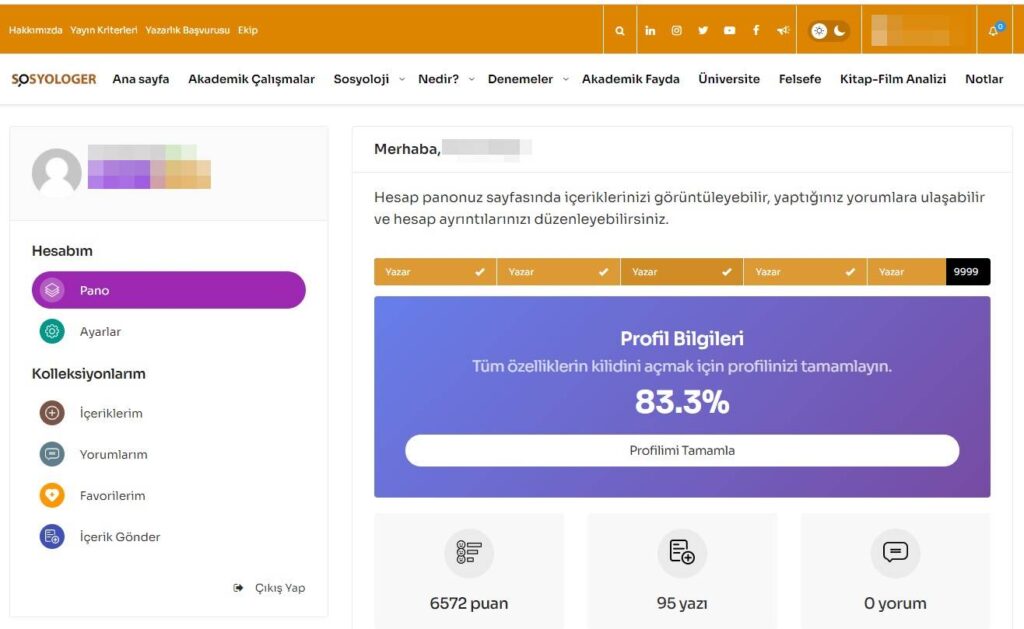Click the 95 yazı stat card icon

coord(682,553)
